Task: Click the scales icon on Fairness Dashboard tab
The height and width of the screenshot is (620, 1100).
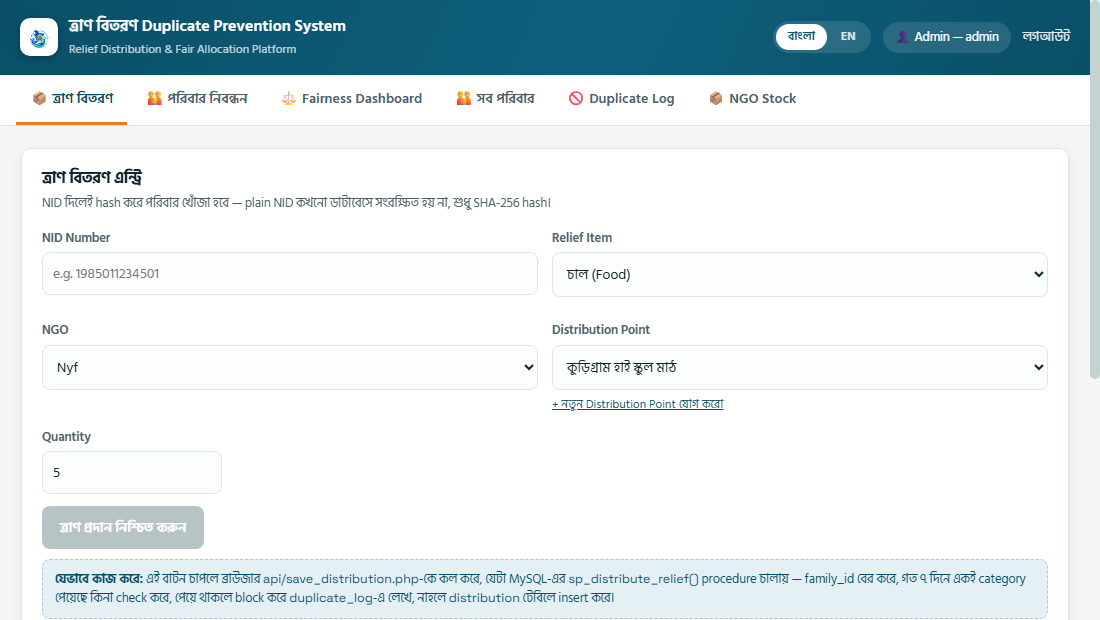Action: pyautogui.click(x=288, y=98)
